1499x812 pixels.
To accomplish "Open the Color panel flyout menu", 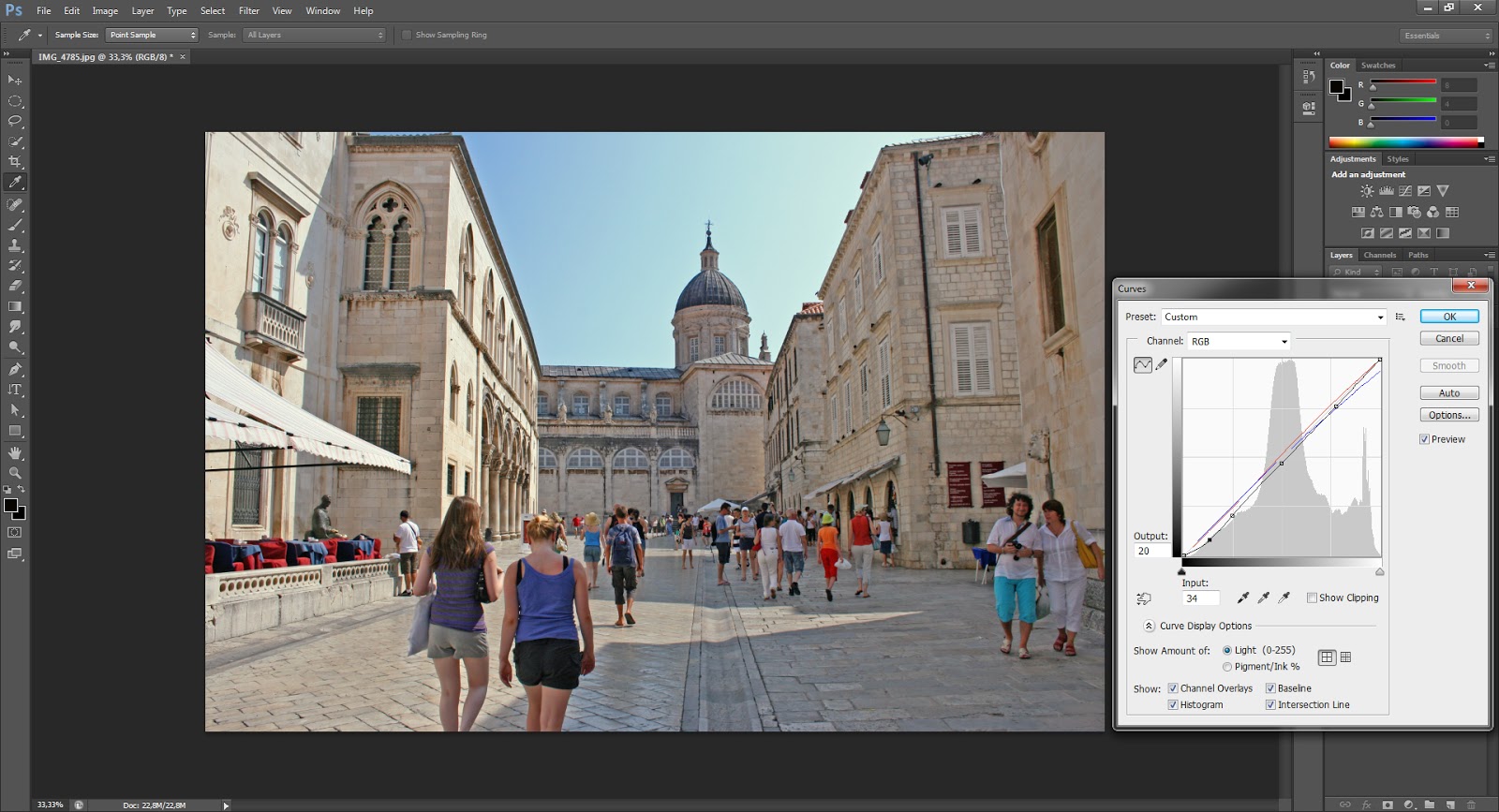I will (1490, 66).
